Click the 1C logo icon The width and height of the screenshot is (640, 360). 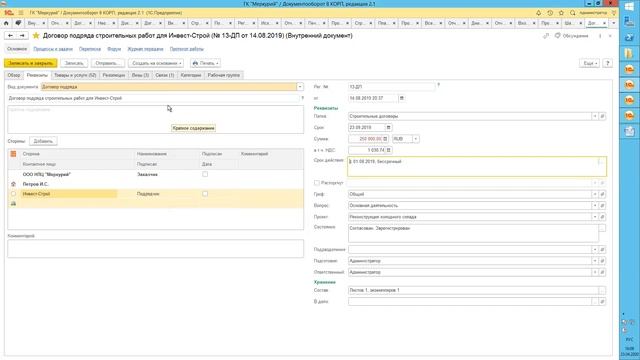(x=9, y=13)
